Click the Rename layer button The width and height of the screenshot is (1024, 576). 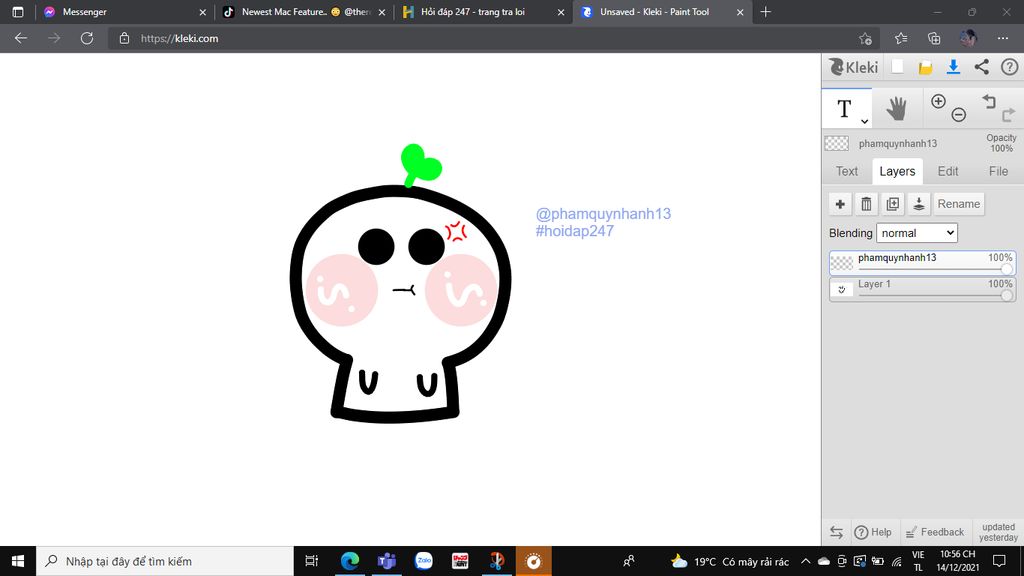click(x=959, y=204)
